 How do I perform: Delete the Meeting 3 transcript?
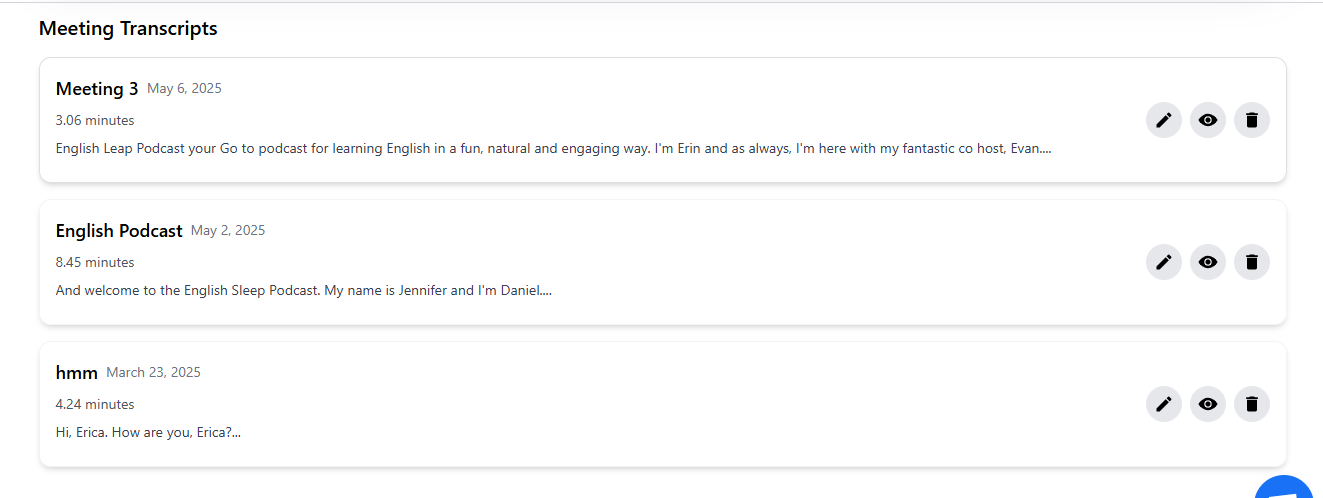pyautogui.click(x=1251, y=120)
